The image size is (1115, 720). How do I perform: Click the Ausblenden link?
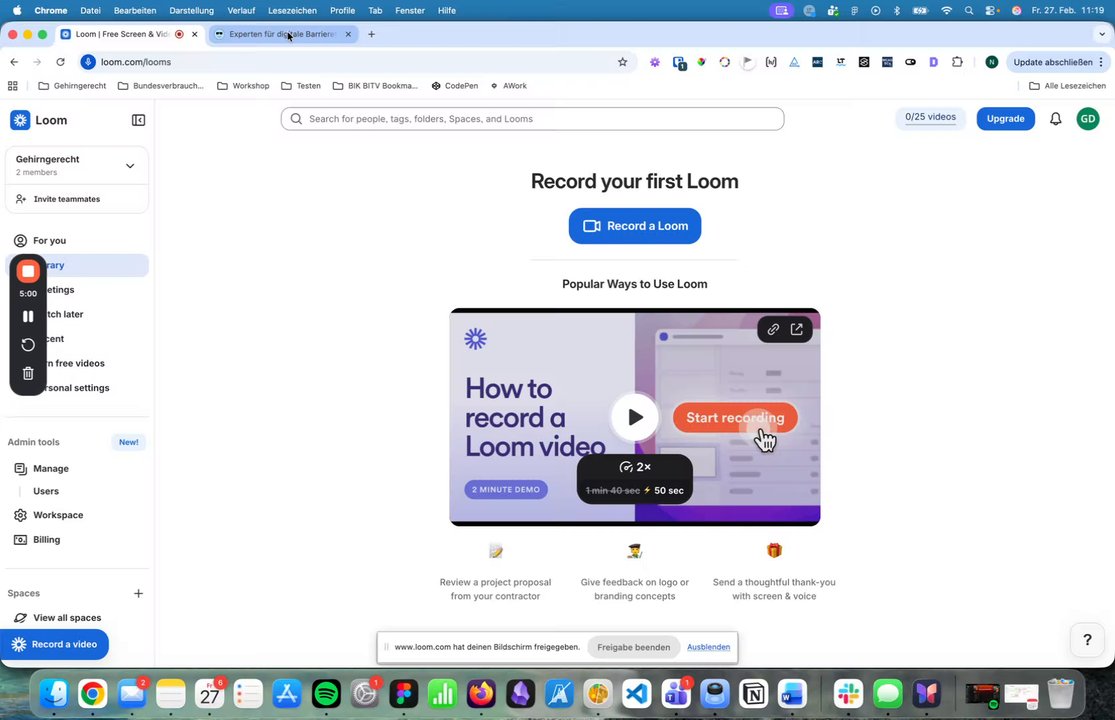pos(708,648)
